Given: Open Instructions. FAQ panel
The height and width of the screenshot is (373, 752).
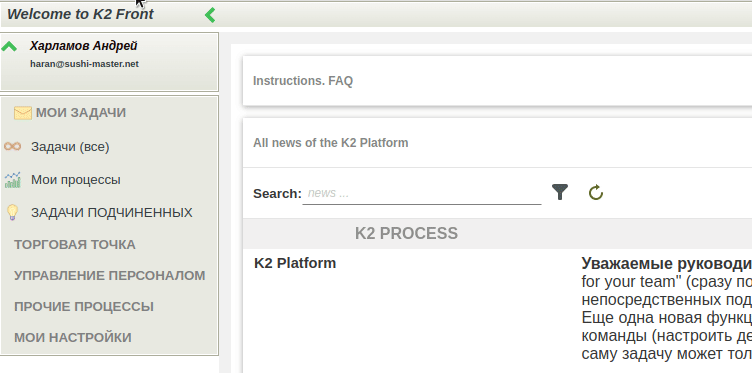Looking at the screenshot, I should 303,81.
